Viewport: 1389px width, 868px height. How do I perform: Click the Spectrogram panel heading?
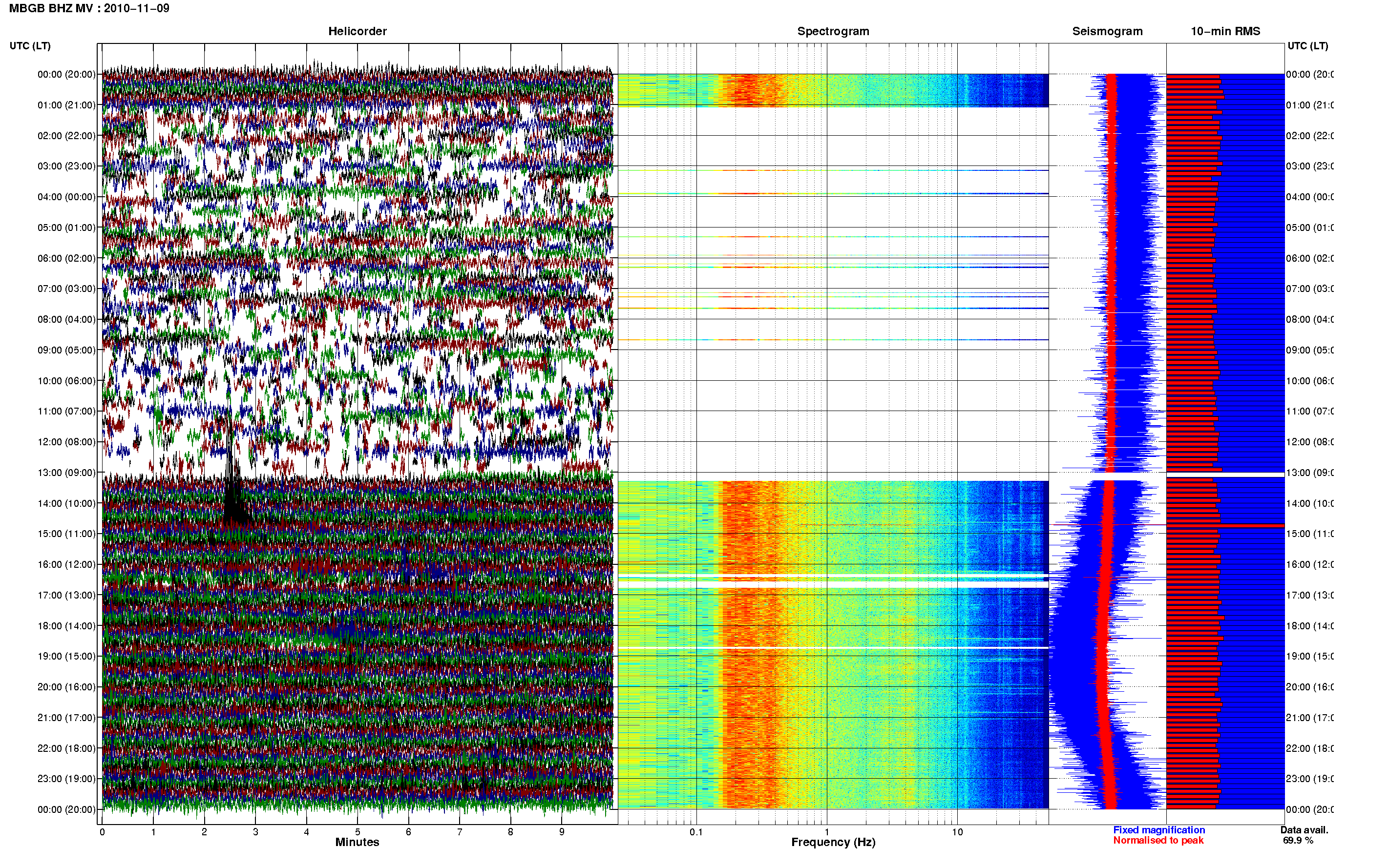833,31
